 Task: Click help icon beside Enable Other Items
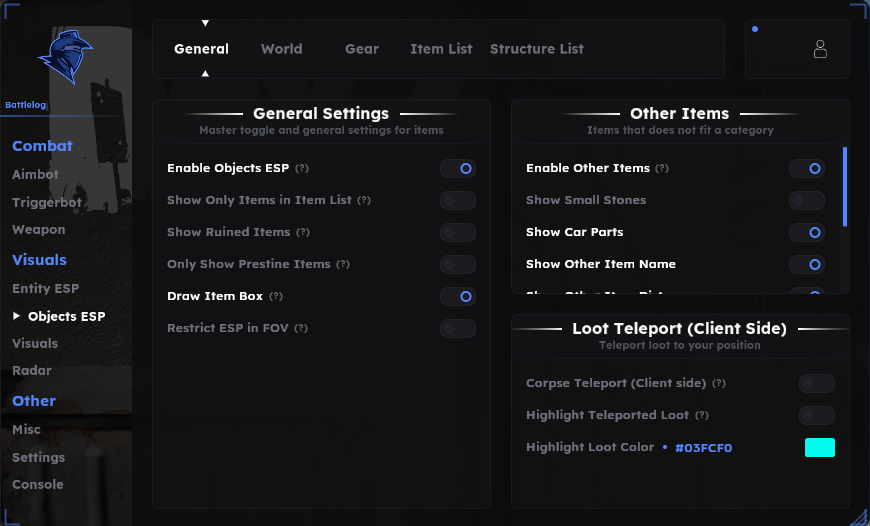pyautogui.click(x=662, y=168)
